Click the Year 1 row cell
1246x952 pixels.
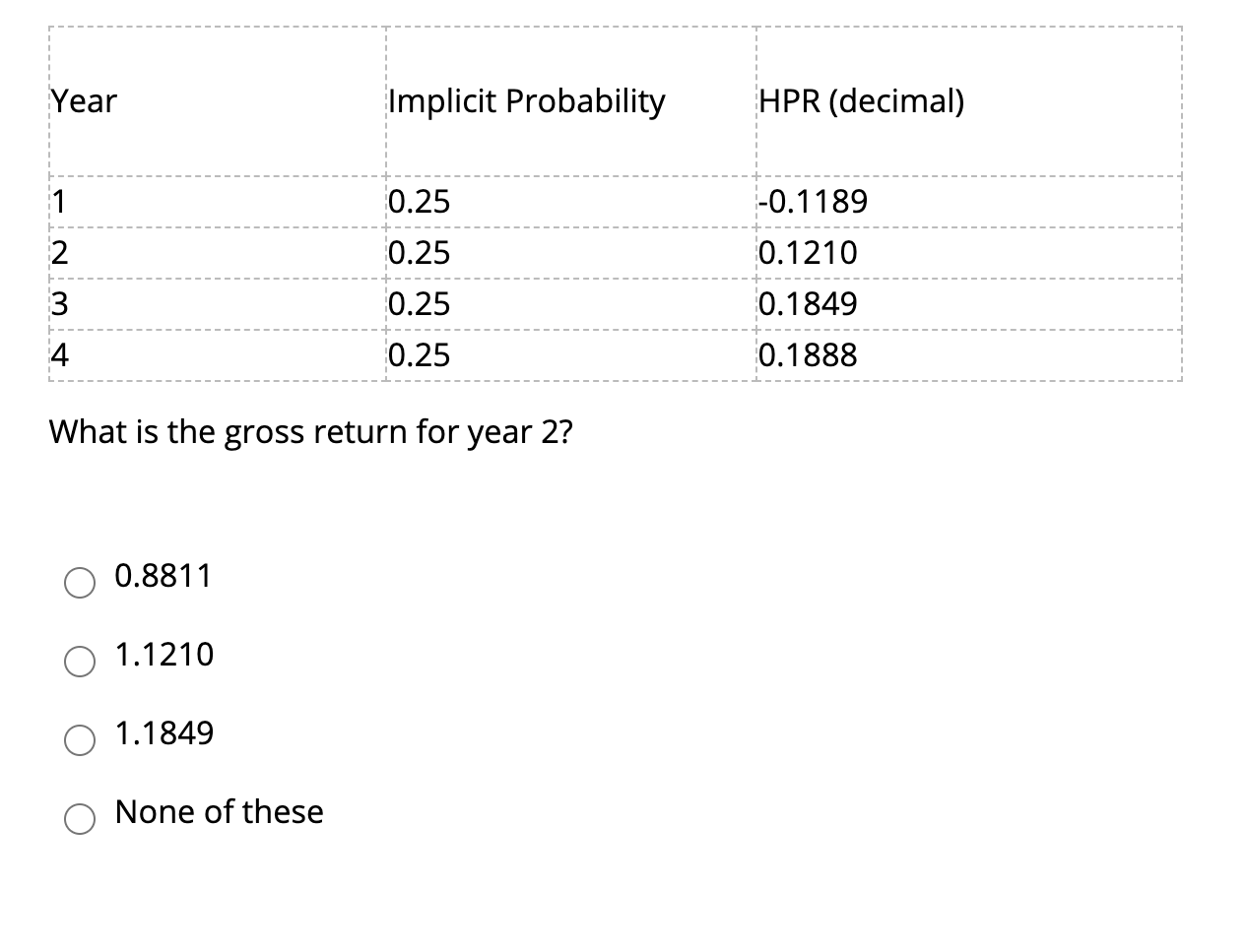point(59,201)
